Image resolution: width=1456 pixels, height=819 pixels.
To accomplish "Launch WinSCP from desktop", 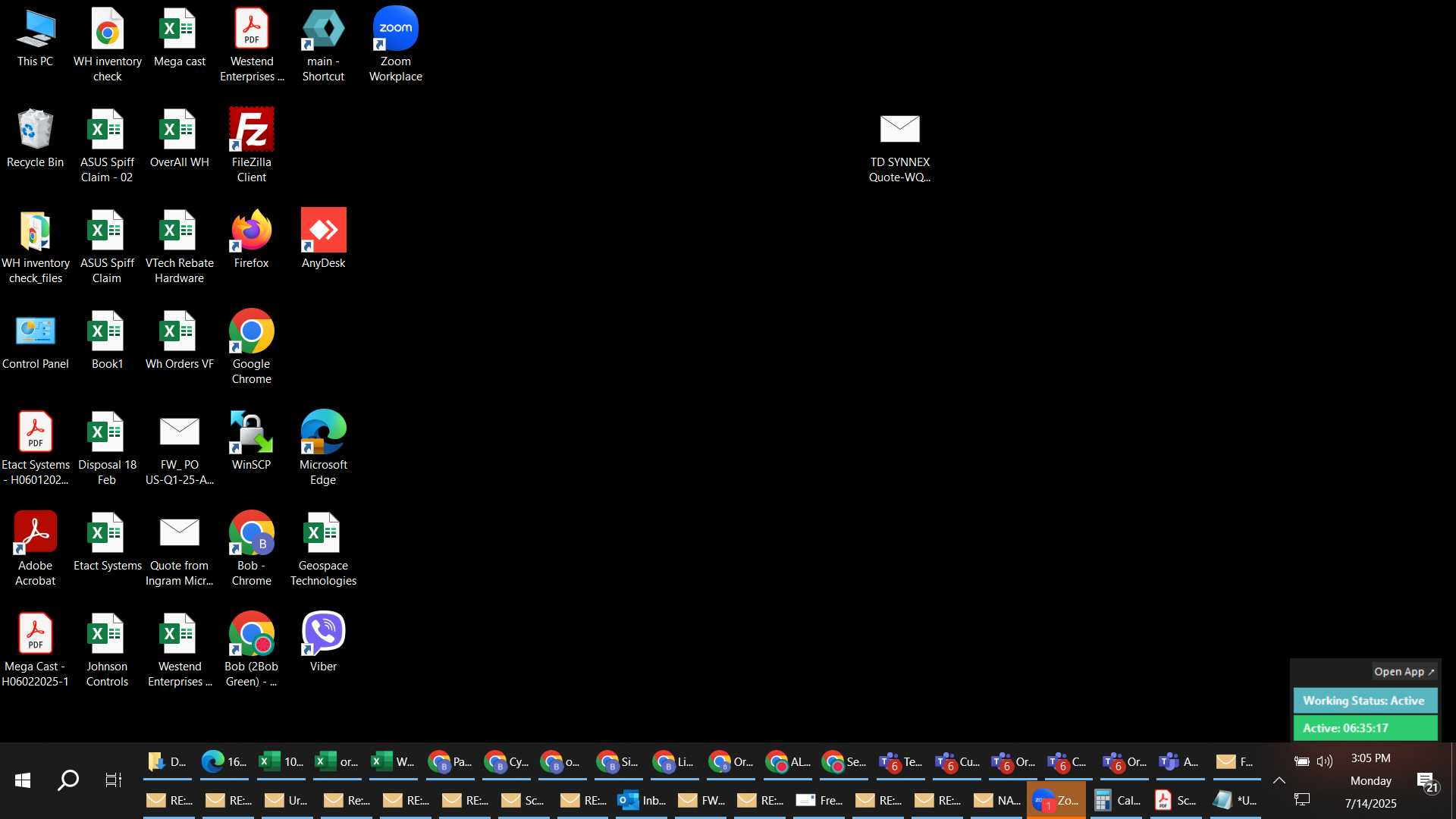I will (x=251, y=441).
